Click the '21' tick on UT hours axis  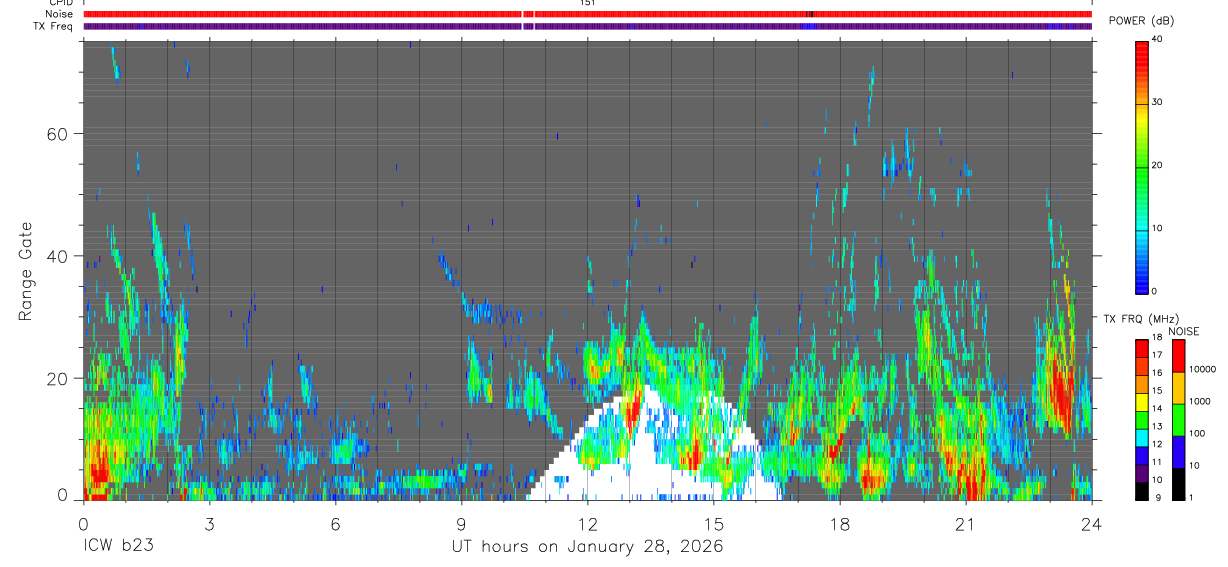(x=965, y=522)
